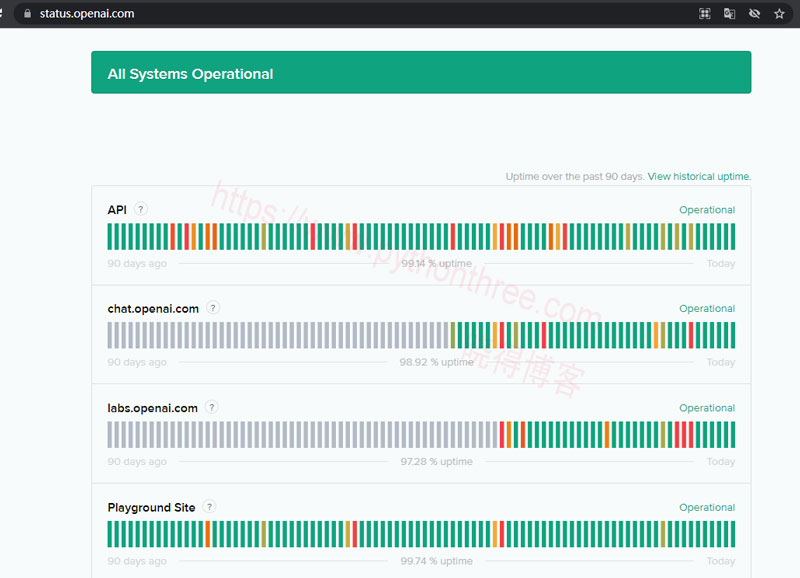Select the Playground Site component name

click(x=152, y=508)
